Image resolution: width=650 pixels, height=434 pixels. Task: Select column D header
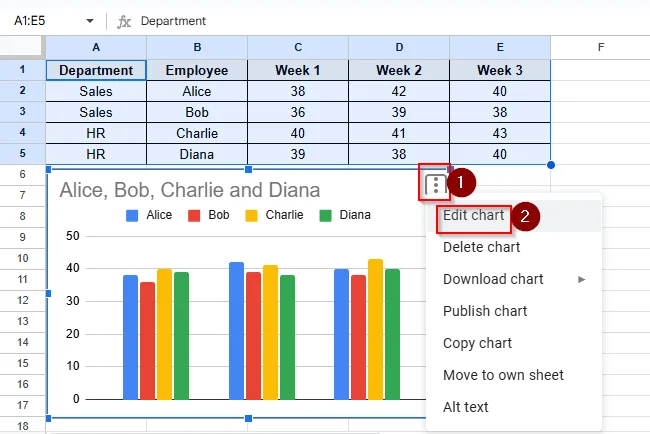tap(399, 47)
